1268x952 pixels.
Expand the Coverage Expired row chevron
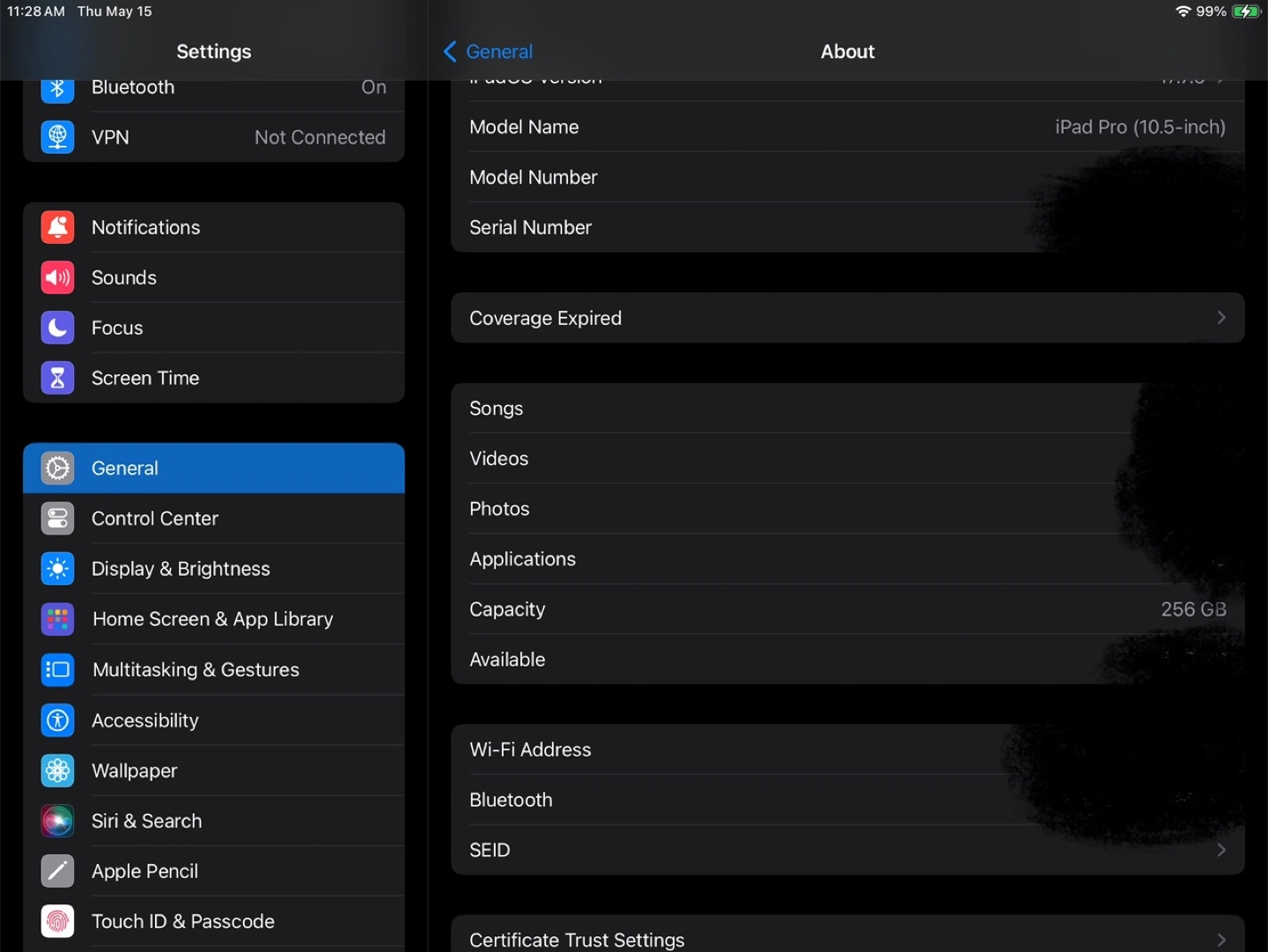tap(1220, 318)
